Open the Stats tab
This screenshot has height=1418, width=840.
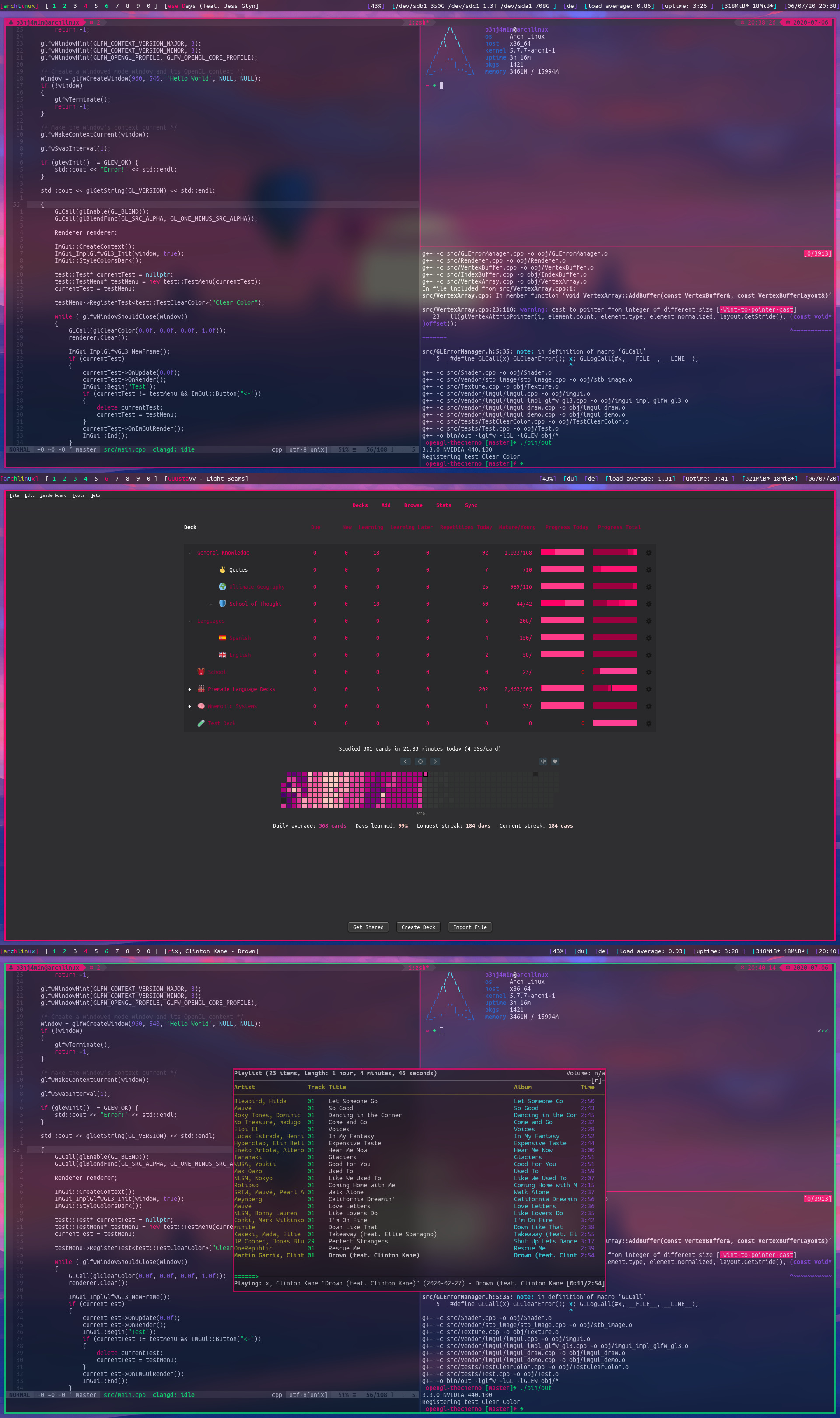pos(444,505)
